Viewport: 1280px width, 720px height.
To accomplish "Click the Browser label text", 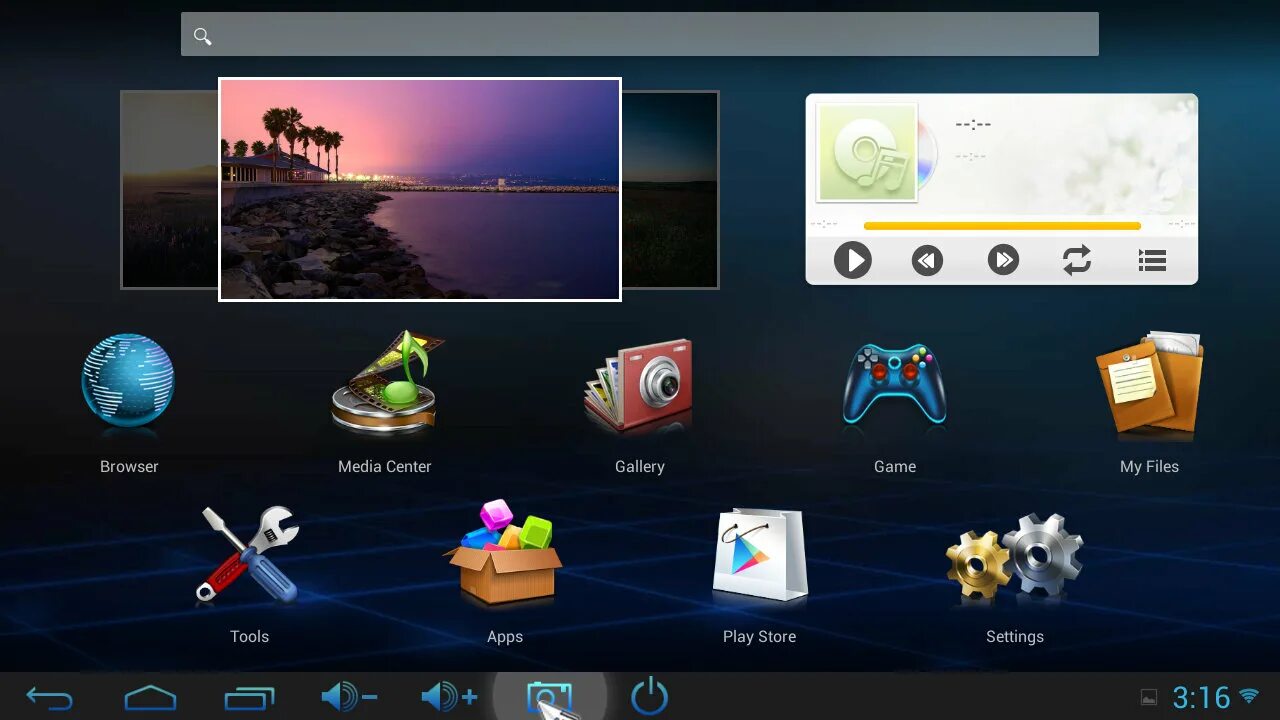I will pos(129,467).
